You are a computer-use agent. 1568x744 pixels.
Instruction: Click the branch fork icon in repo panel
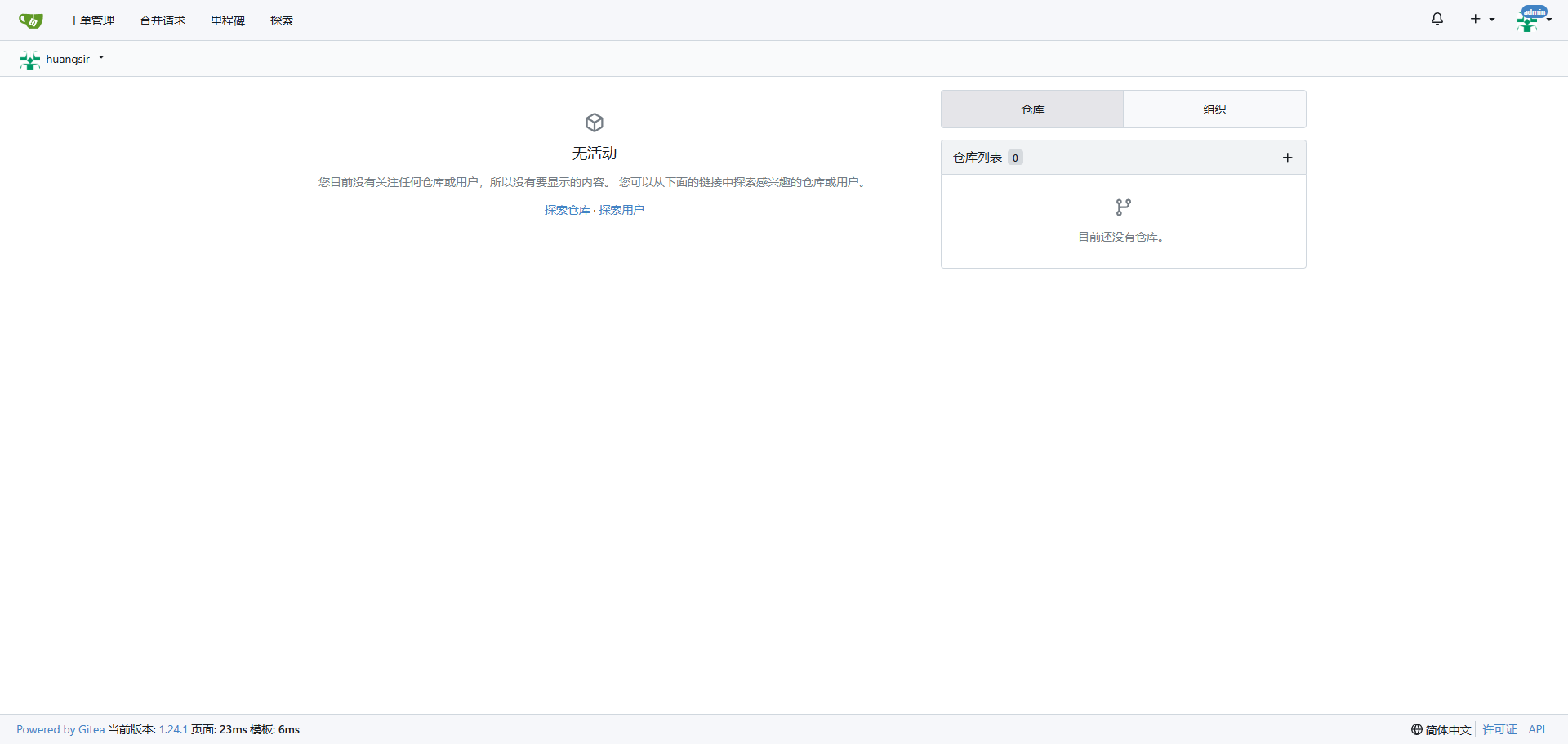click(1124, 207)
